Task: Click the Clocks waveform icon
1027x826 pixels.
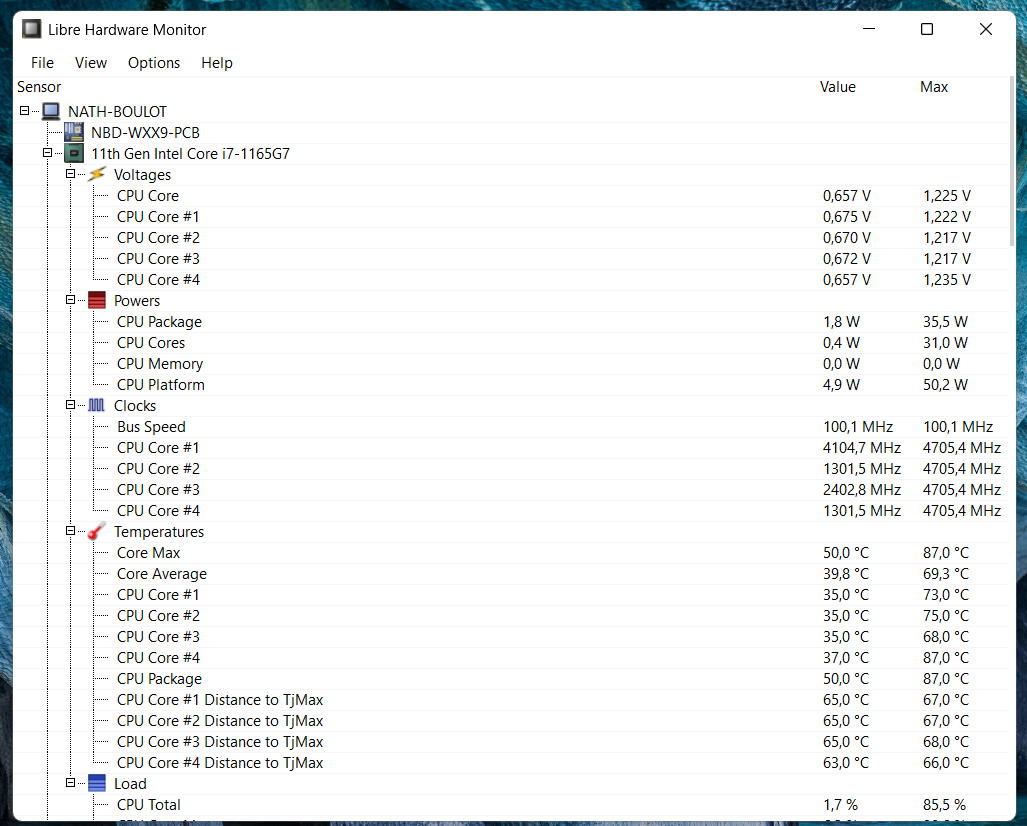Action: coord(97,405)
